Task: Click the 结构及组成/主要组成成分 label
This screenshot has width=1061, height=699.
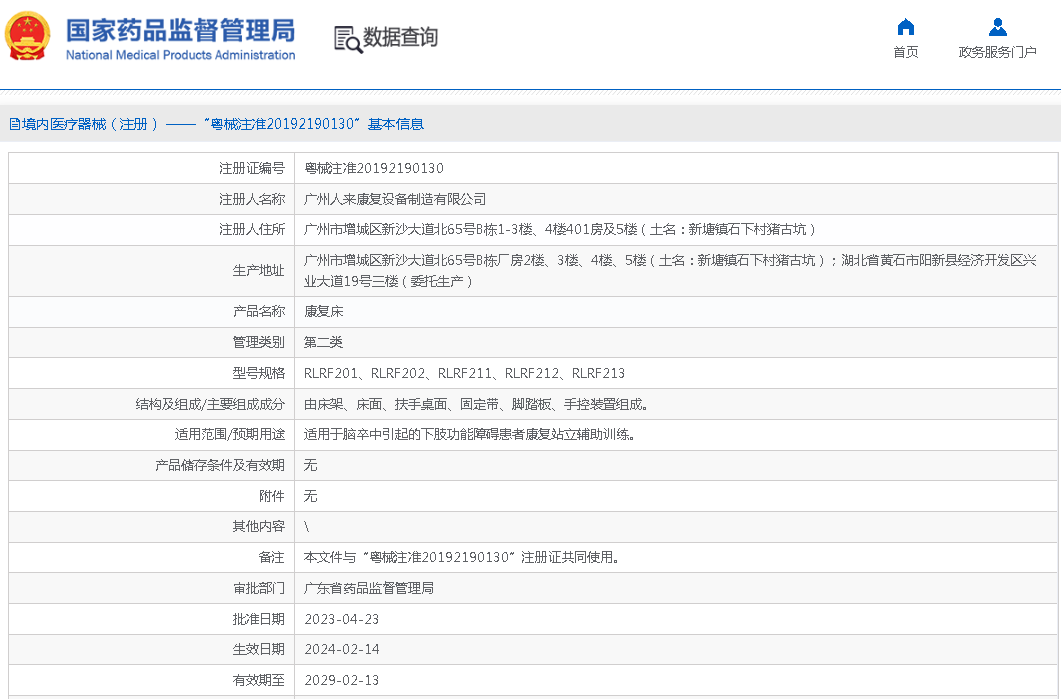Action: click(x=210, y=405)
